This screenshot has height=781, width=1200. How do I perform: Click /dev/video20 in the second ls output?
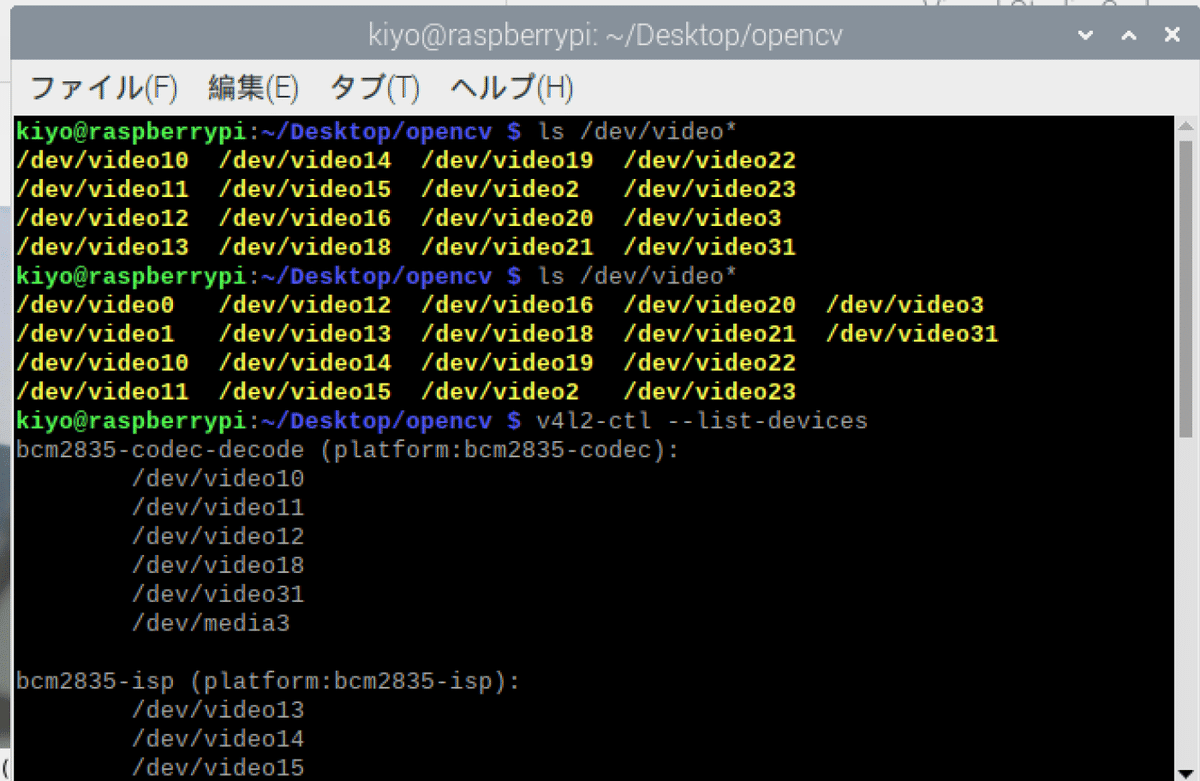[709, 305]
